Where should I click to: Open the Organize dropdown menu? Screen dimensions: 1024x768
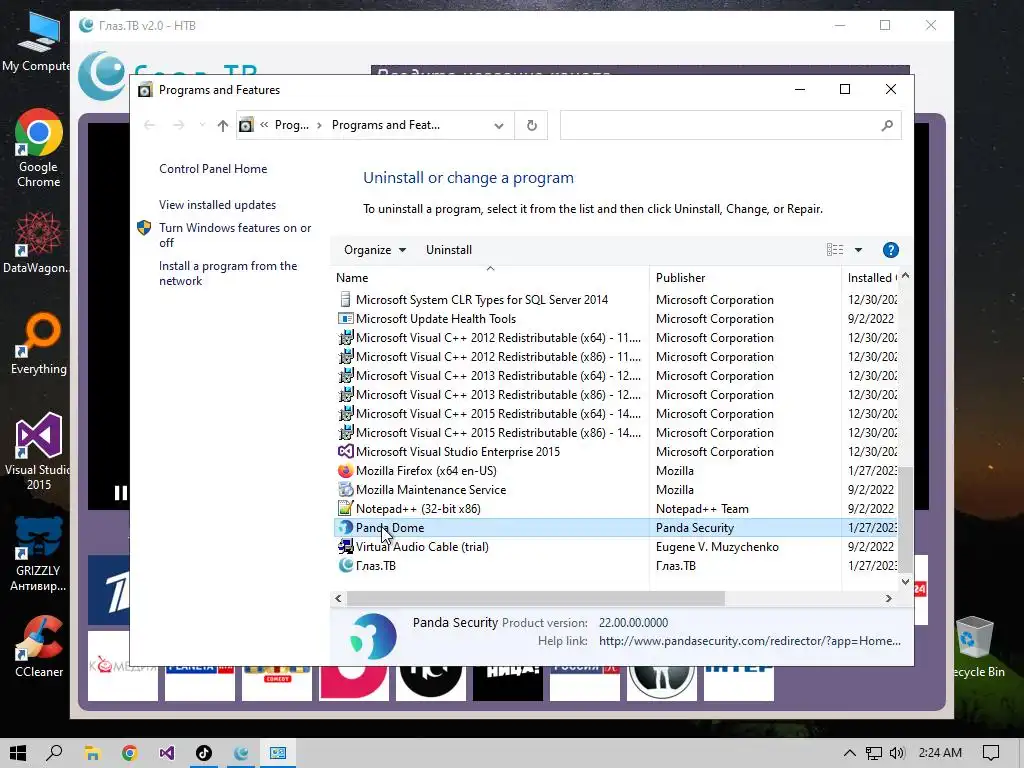pyautogui.click(x=375, y=250)
